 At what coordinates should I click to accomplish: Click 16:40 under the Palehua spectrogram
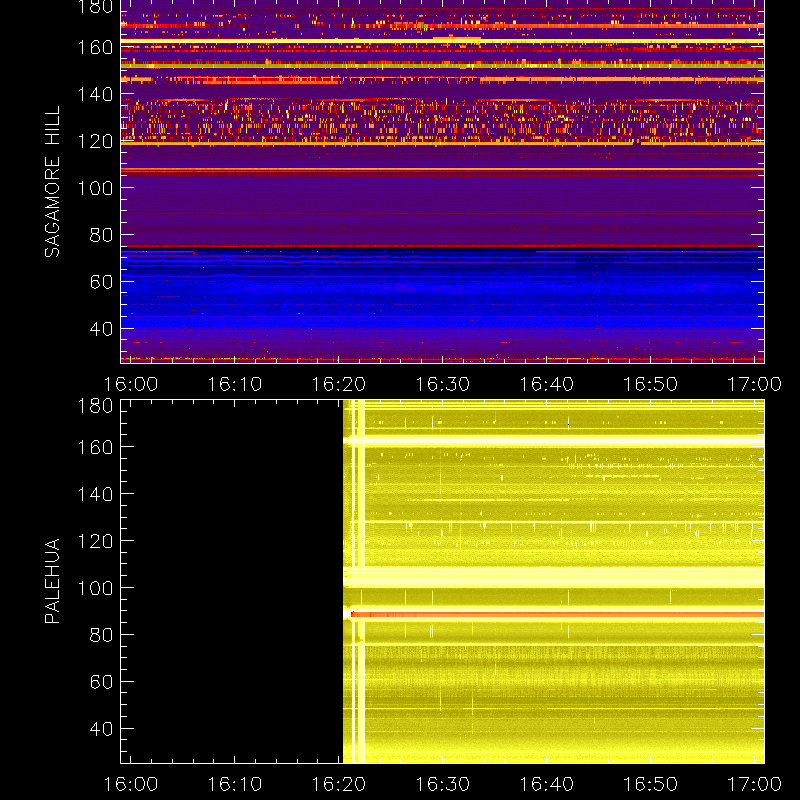[x=546, y=784]
